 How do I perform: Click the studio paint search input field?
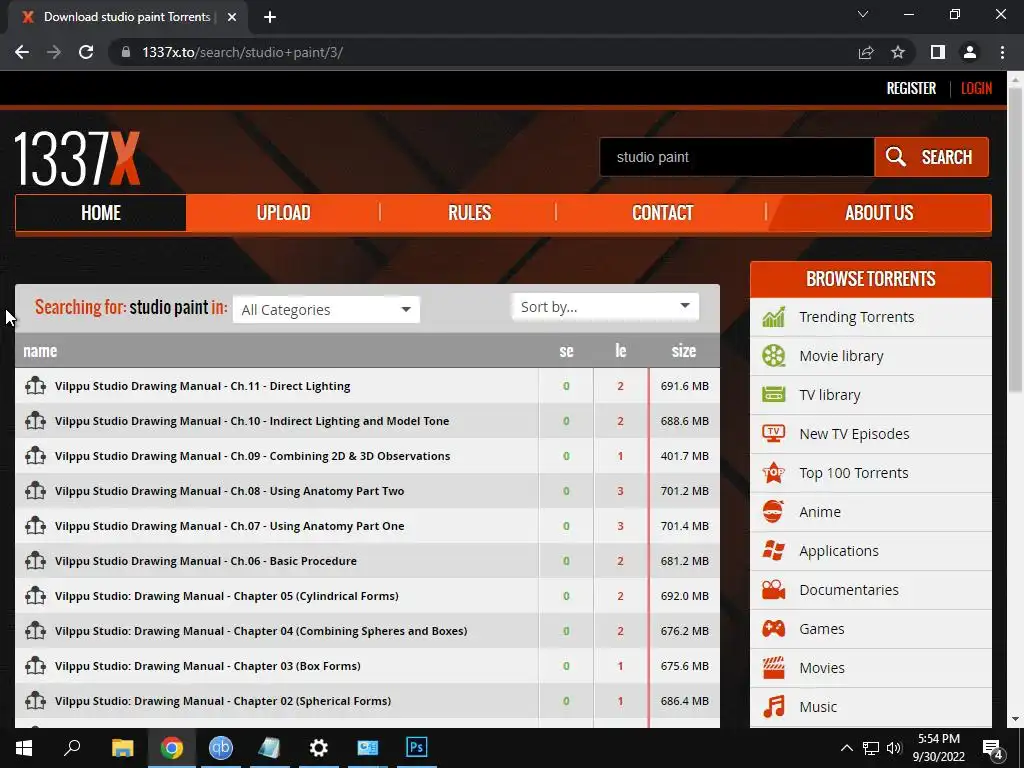tap(737, 157)
